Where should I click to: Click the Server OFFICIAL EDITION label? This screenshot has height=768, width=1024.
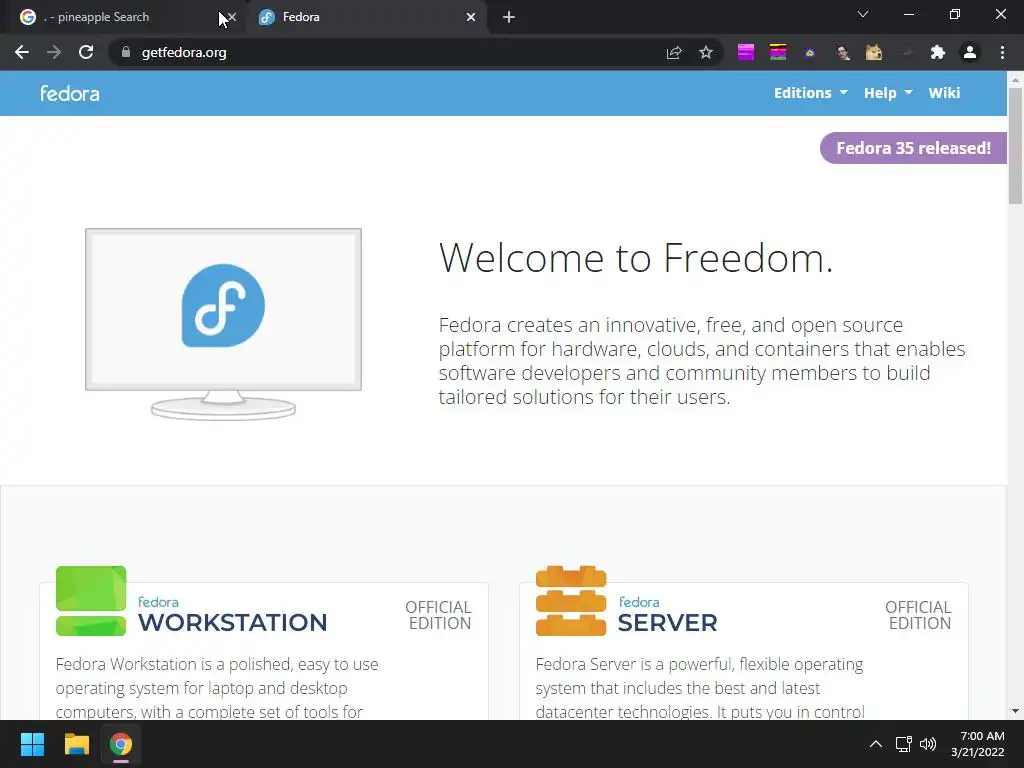pyautogui.click(x=918, y=615)
